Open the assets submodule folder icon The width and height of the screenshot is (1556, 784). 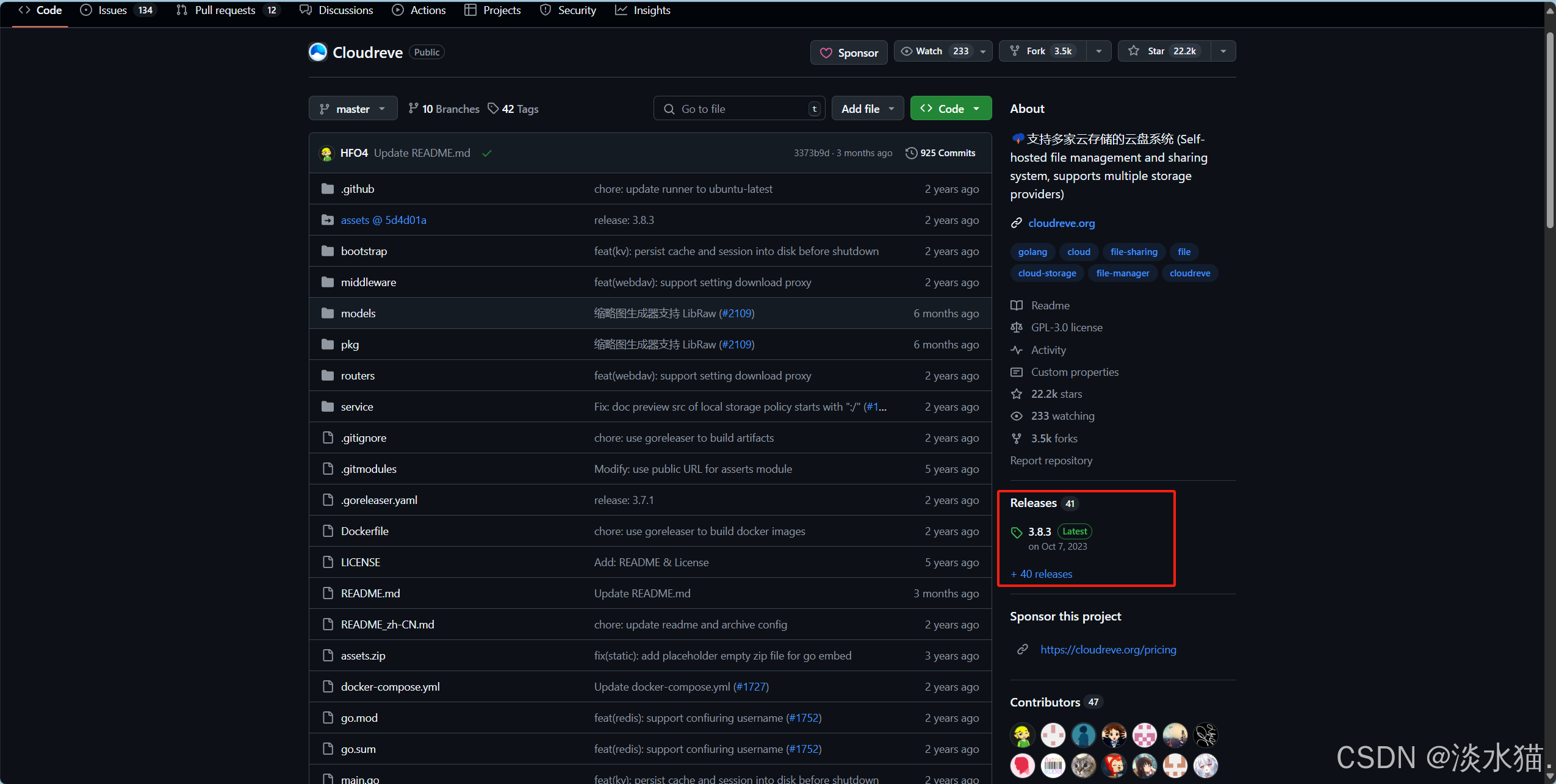click(x=328, y=220)
